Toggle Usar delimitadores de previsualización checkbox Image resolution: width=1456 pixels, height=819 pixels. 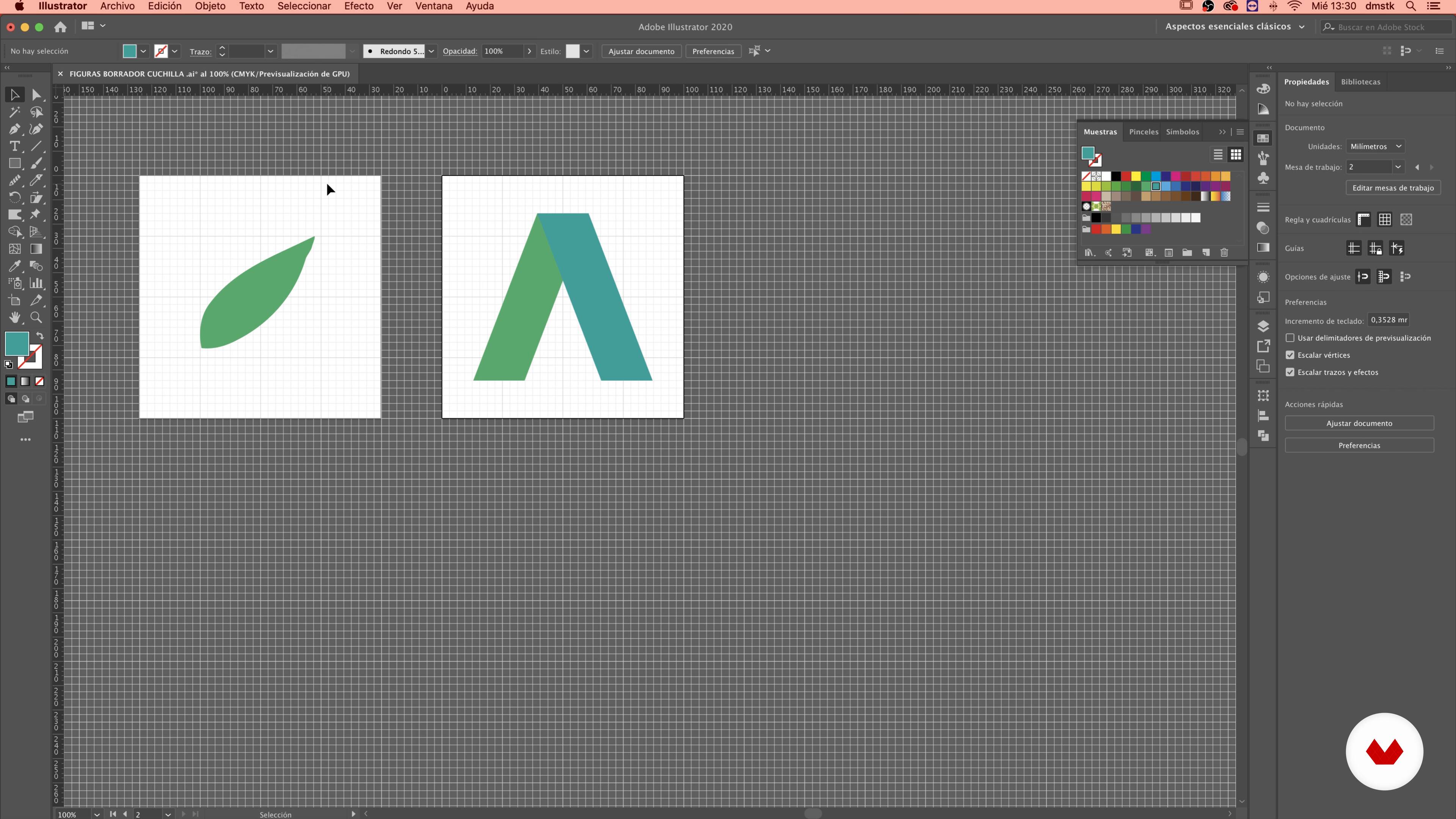[1290, 337]
